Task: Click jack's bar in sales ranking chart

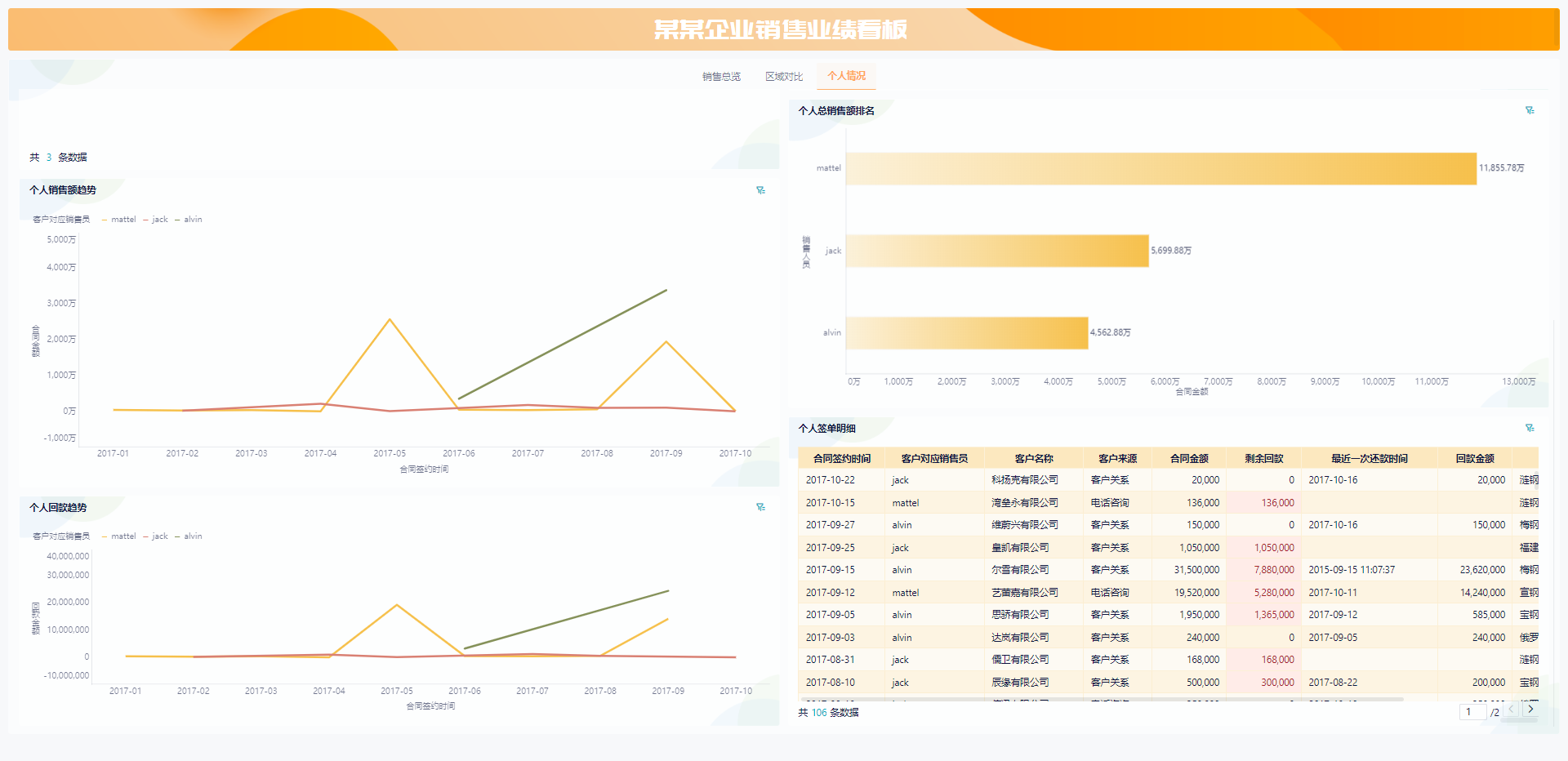Action: click(996, 251)
